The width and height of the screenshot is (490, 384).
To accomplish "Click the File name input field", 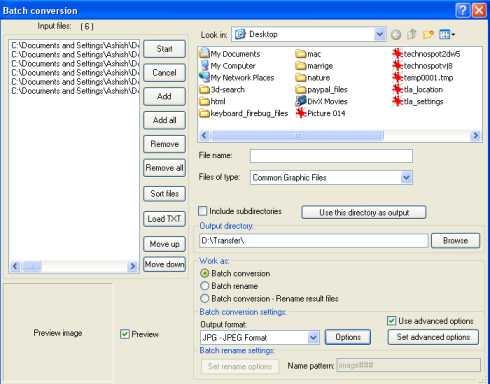I will pos(331,156).
